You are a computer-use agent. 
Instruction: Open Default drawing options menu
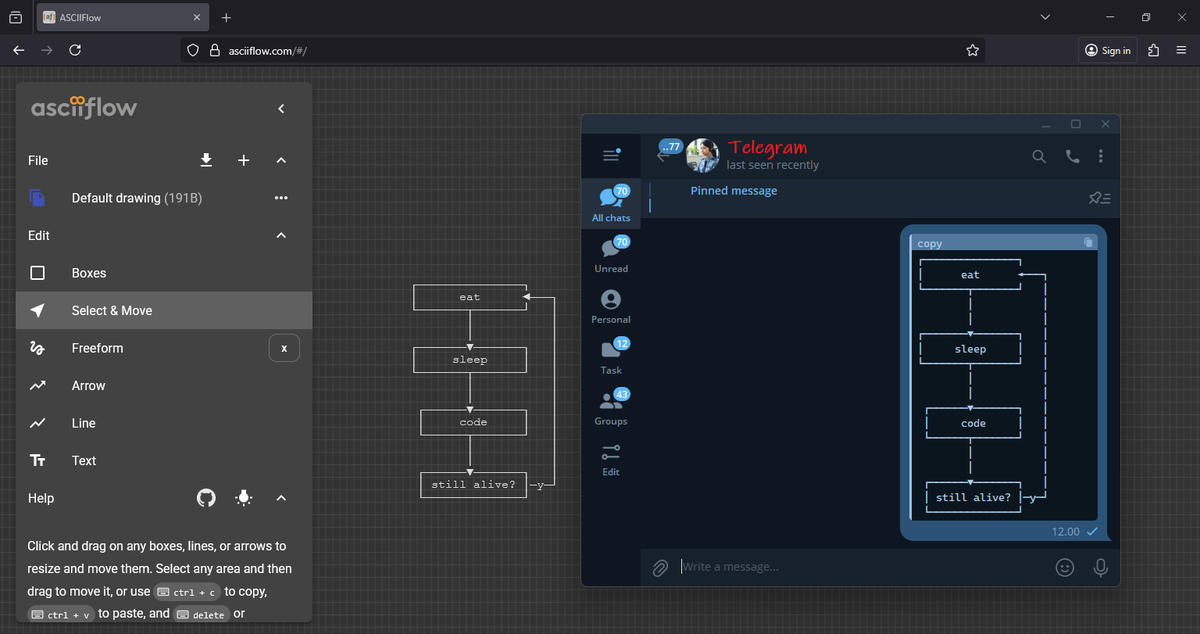click(281, 198)
